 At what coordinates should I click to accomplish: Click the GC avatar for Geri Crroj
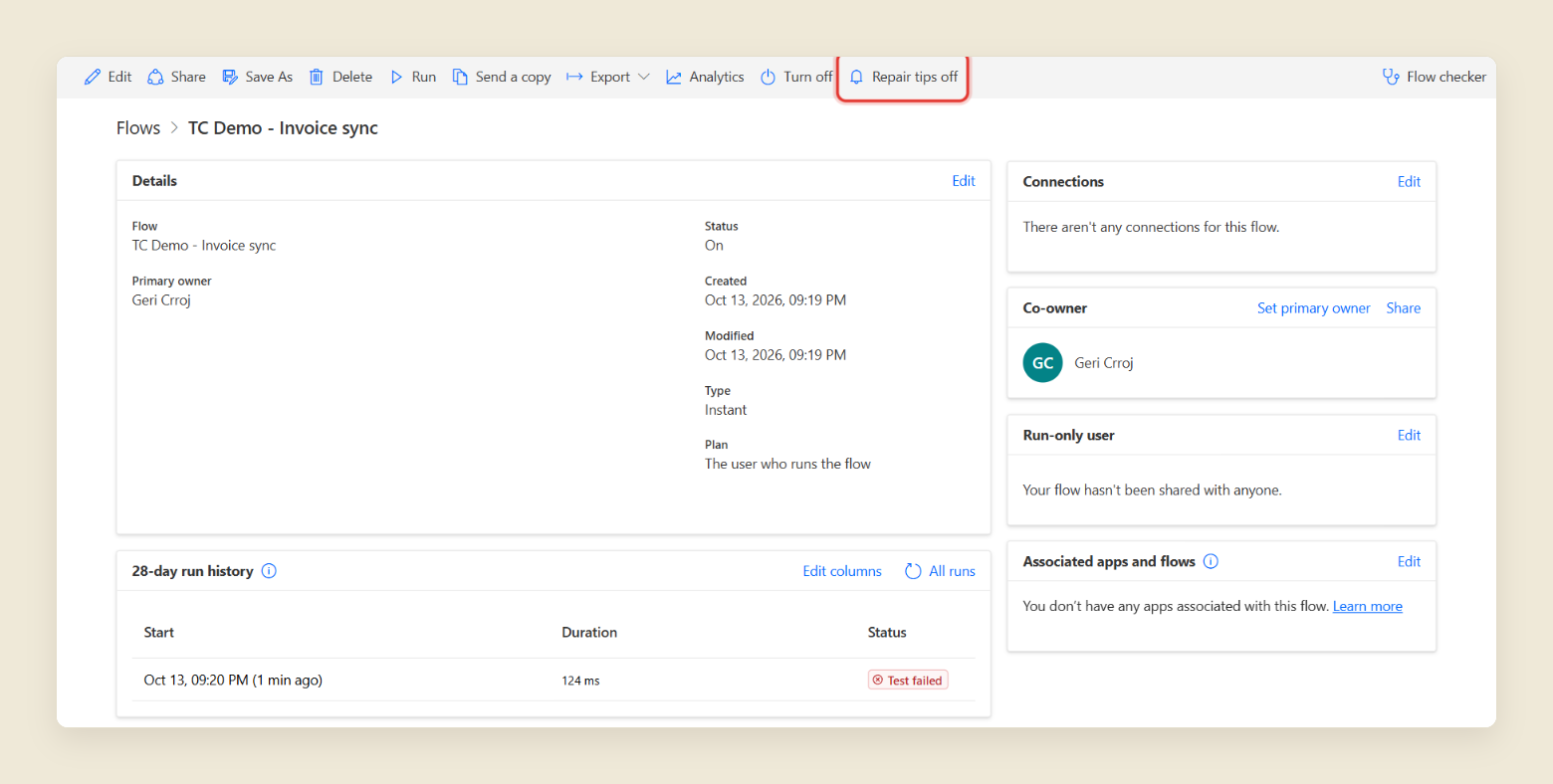point(1043,363)
